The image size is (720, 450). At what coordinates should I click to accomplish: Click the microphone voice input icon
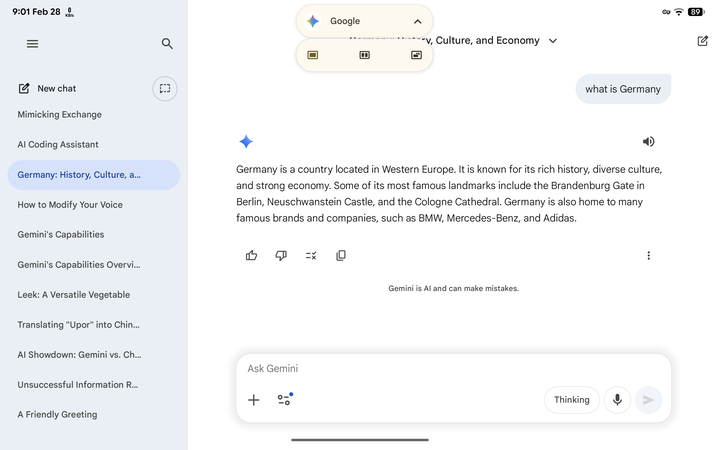click(617, 400)
